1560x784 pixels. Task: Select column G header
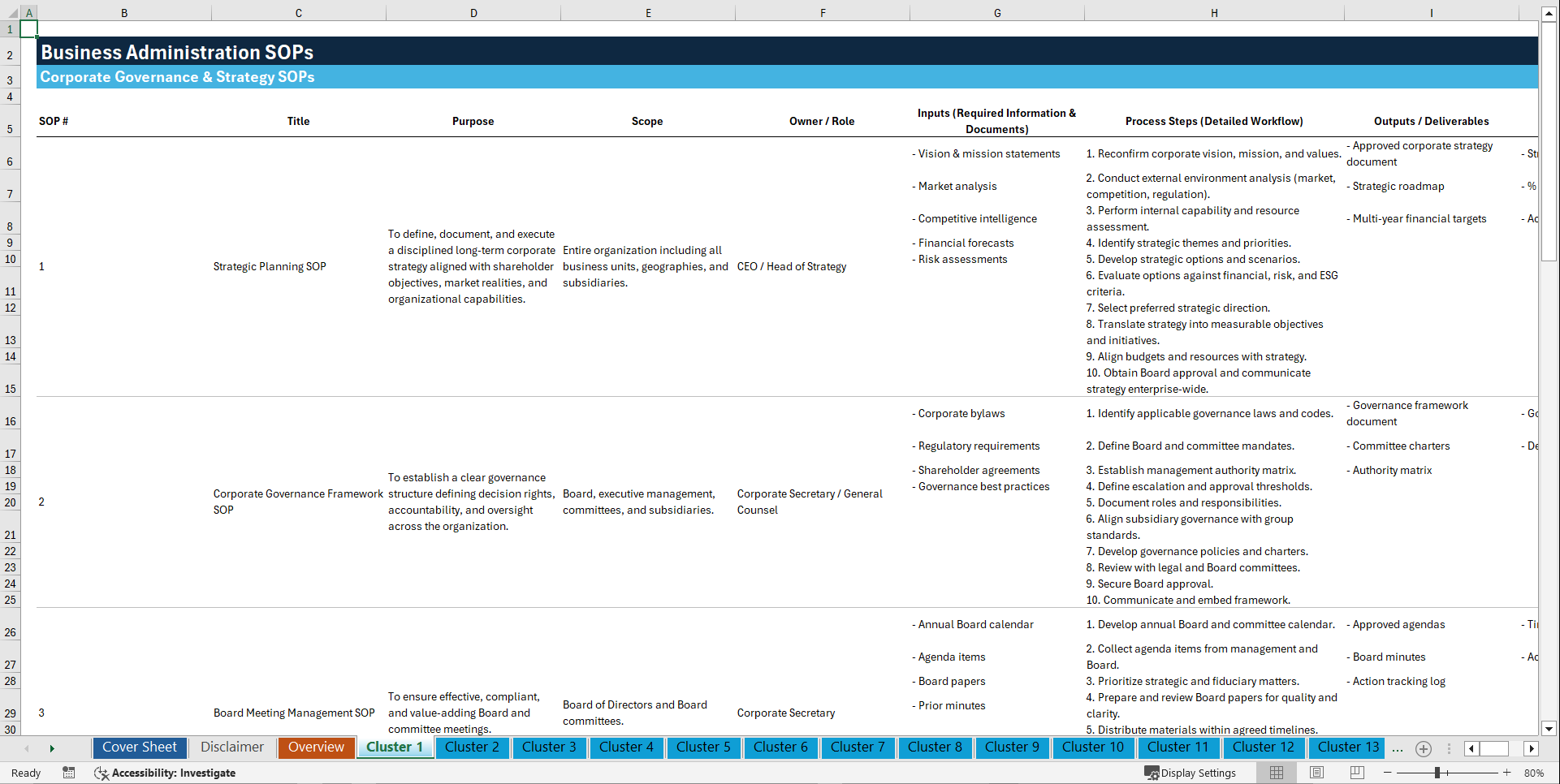pos(996,13)
